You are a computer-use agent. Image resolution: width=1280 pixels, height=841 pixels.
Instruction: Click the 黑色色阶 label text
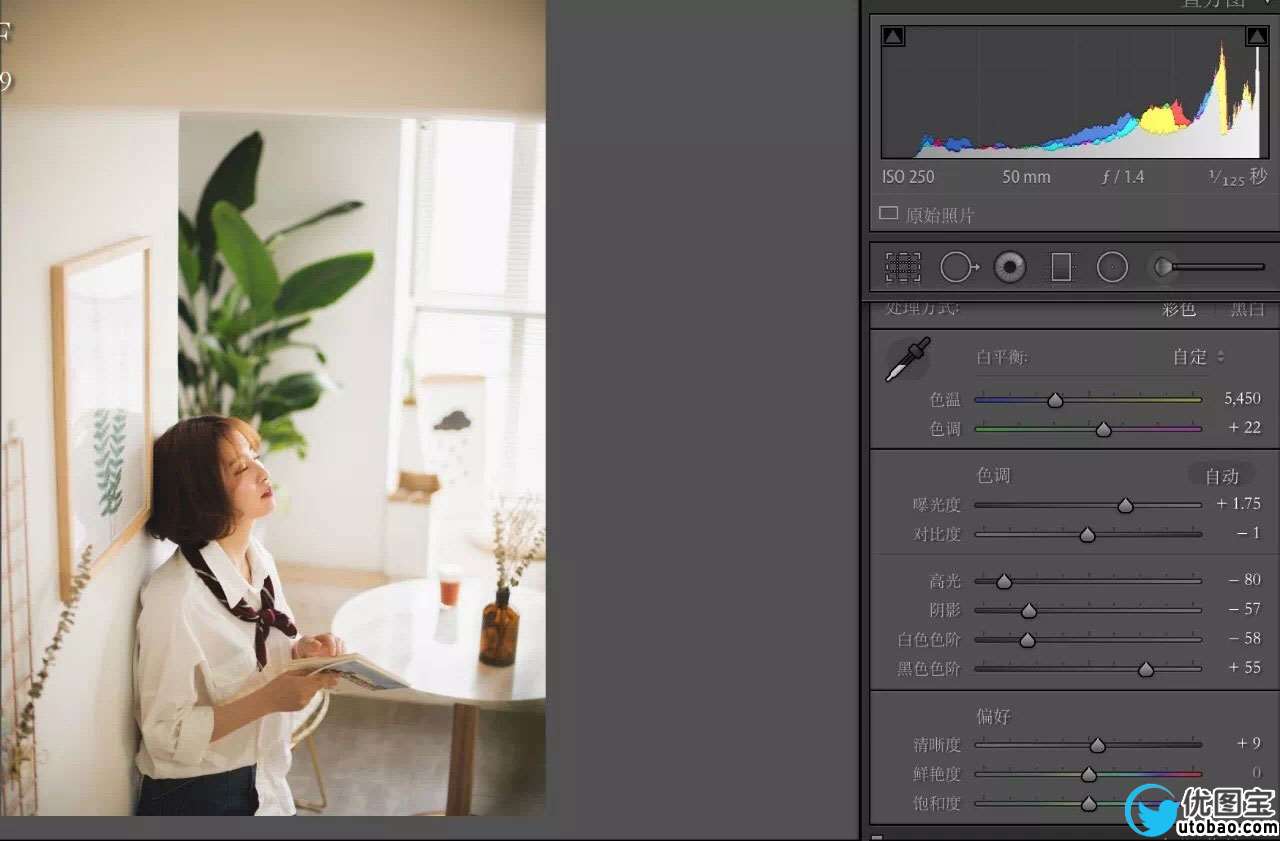(929, 668)
